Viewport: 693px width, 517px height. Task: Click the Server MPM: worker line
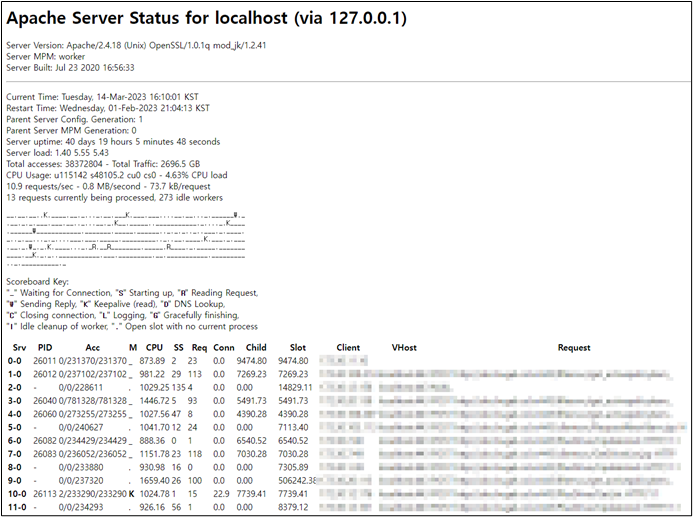point(46,57)
